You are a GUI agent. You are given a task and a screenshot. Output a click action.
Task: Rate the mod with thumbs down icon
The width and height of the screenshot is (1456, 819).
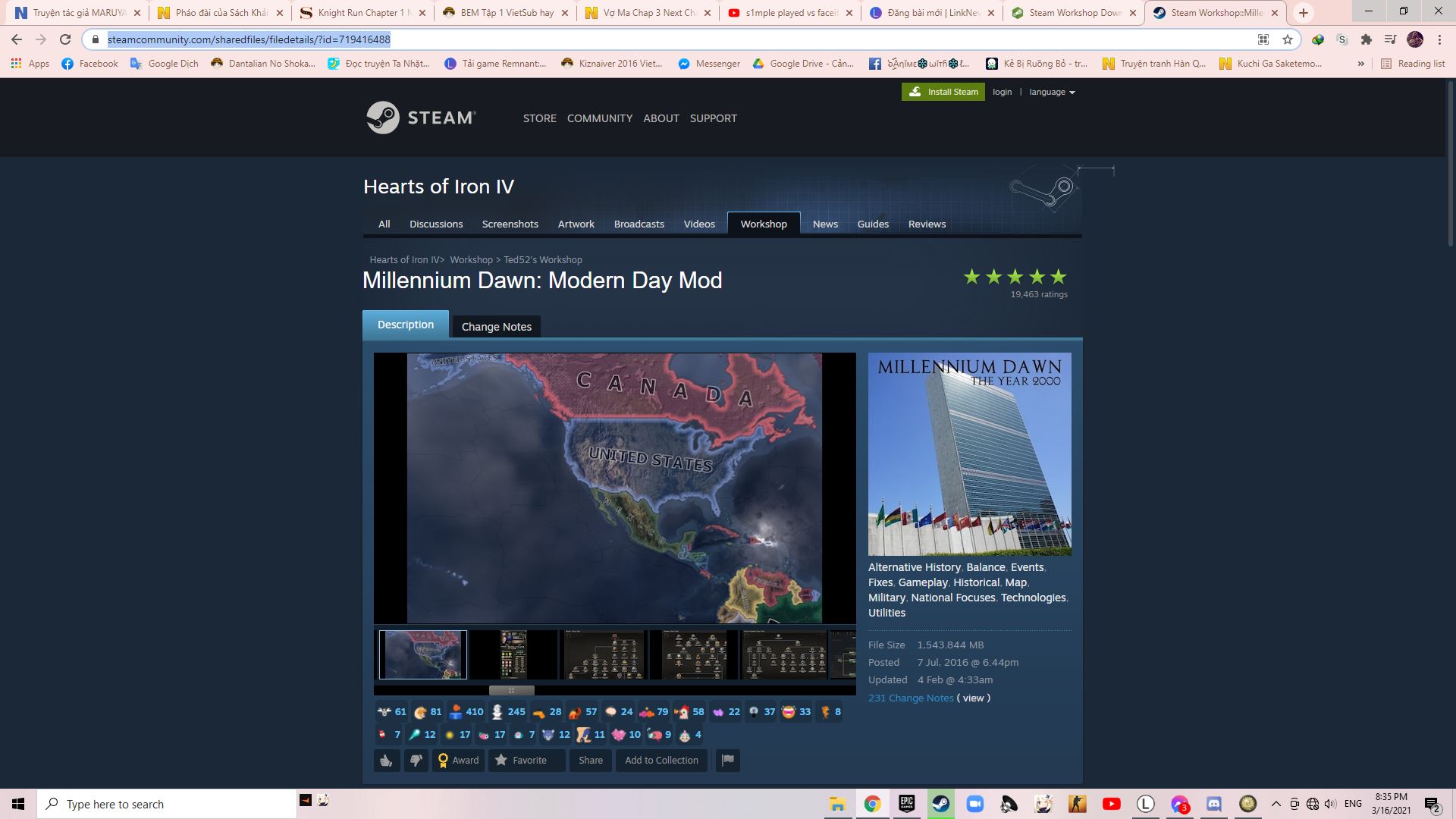click(x=416, y=760)
